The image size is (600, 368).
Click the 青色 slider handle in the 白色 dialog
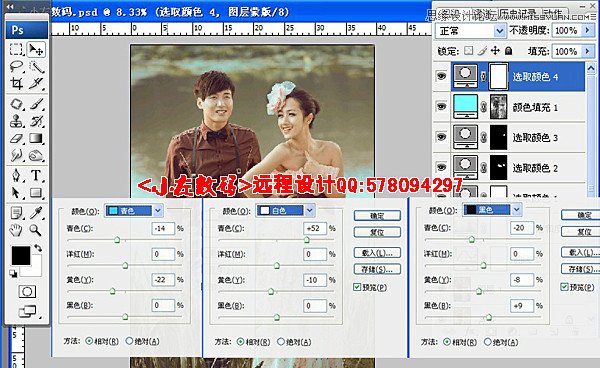point(307,240)
